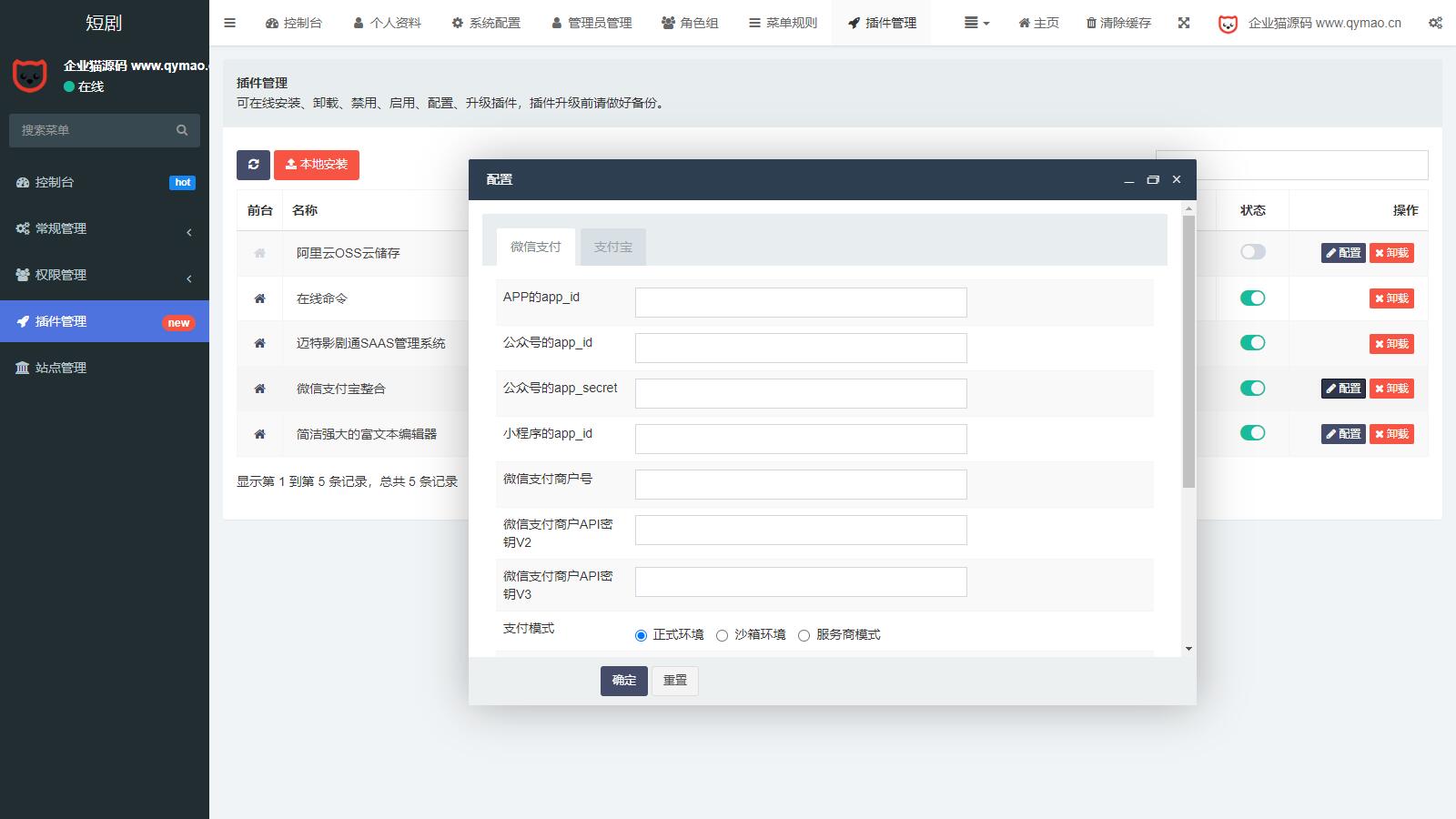Click the 微信支付商户号 input field
The width and height of the screenshot is (1456, 819).
click(x=800, y=484)
